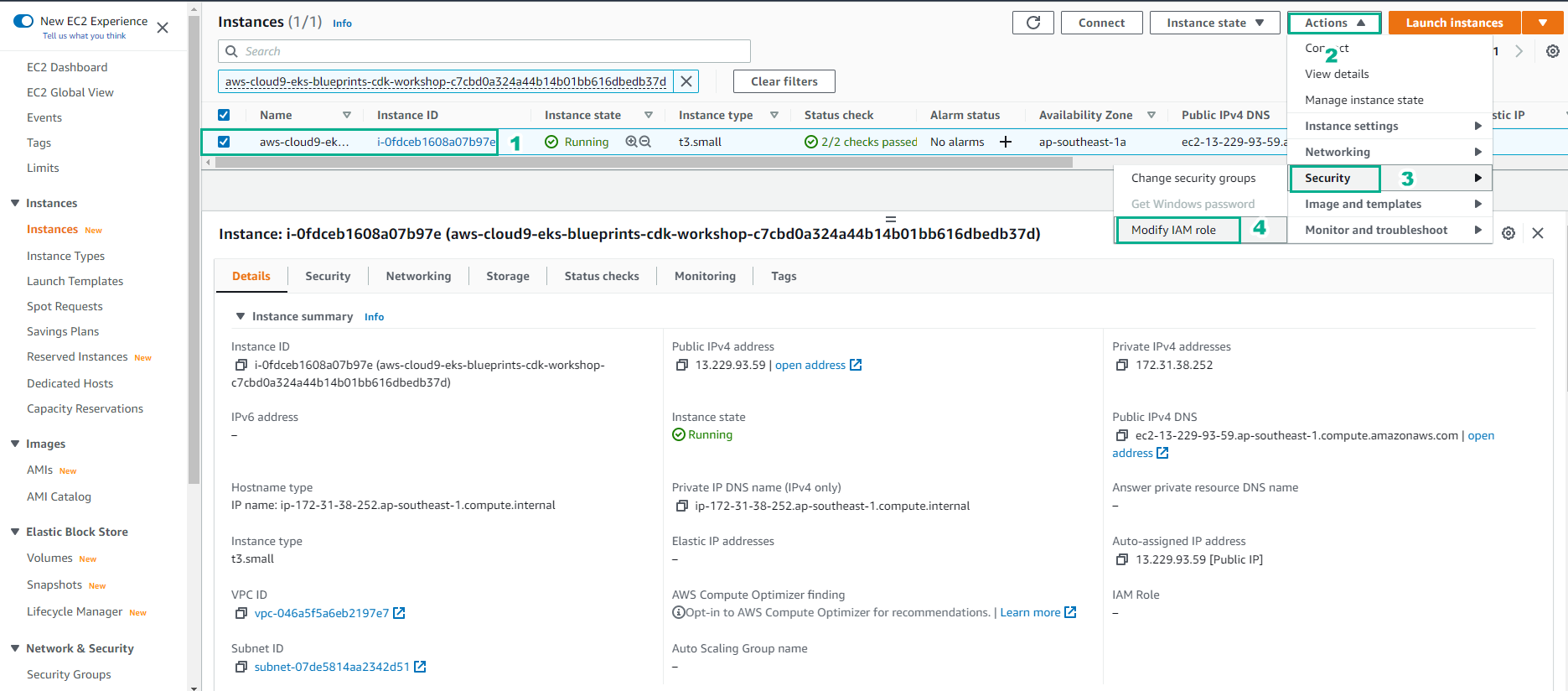Screen dimensions: 1568x691
Task: Open the Monitoring tab
Action: [705, 276]
